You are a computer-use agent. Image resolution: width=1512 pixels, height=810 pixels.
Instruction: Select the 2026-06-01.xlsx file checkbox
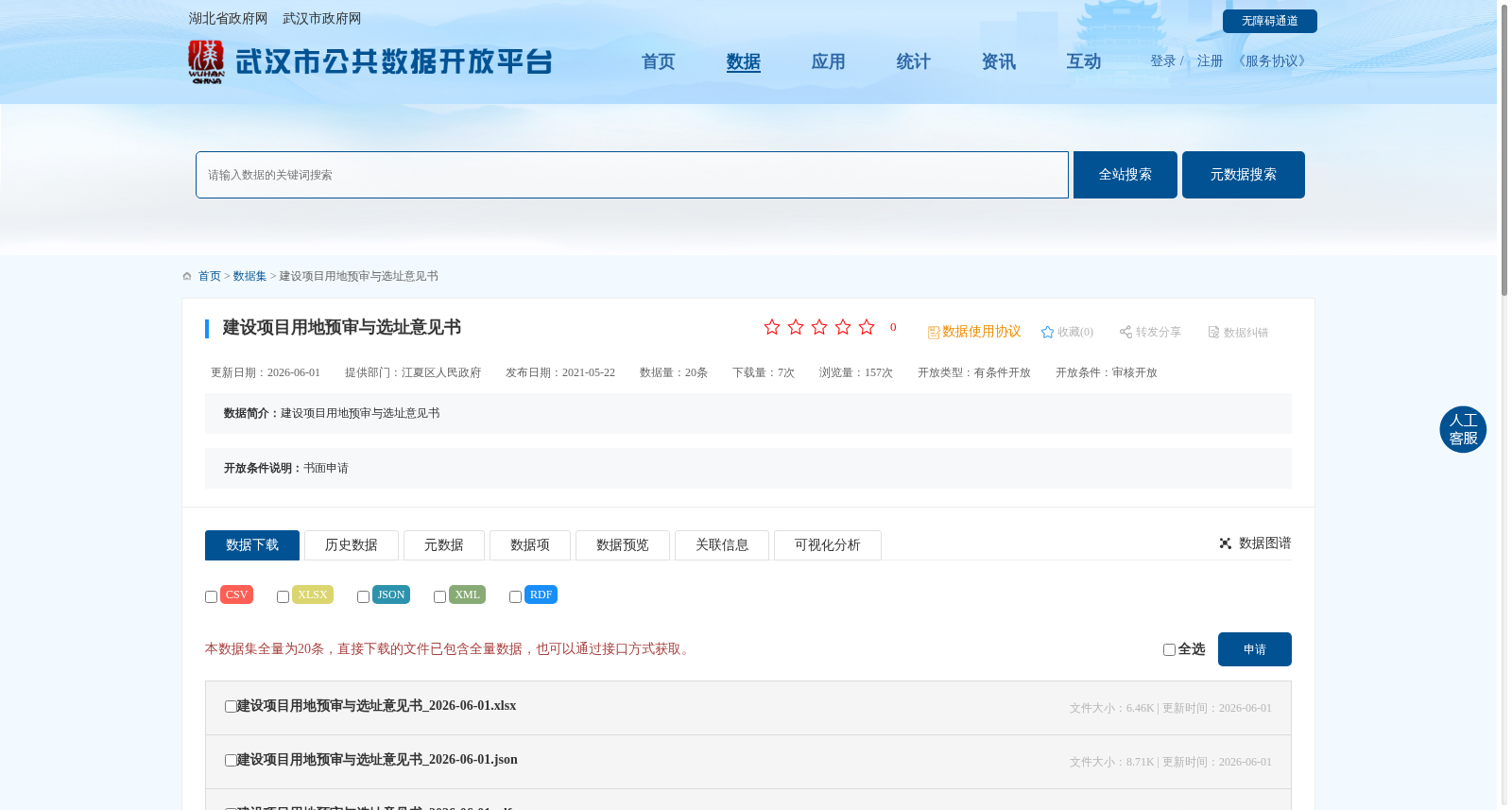point(231,706)
